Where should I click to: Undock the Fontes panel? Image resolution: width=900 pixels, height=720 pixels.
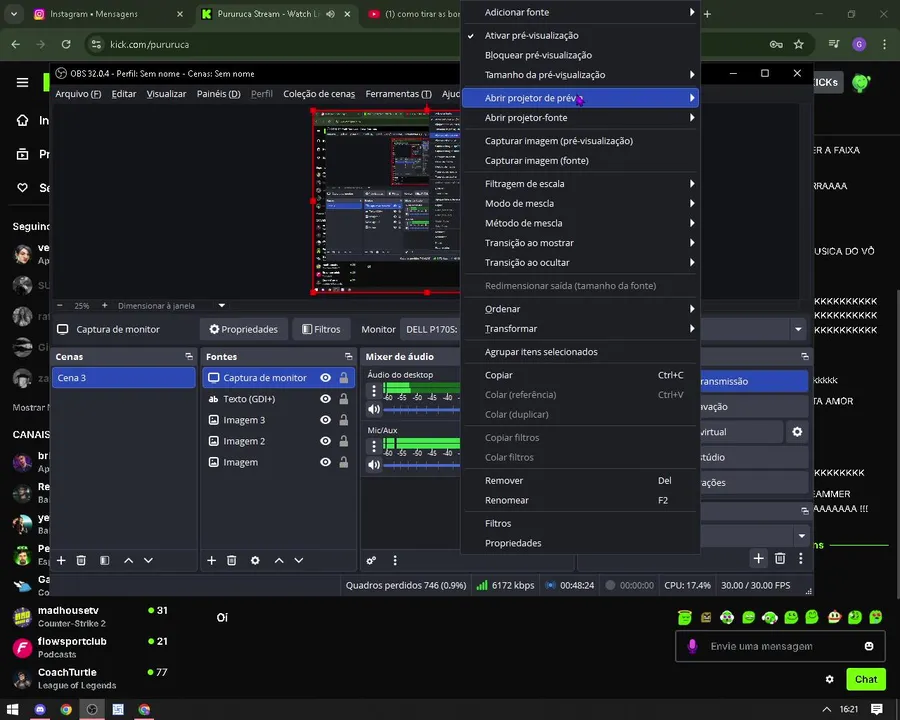[x=348, y=357]
